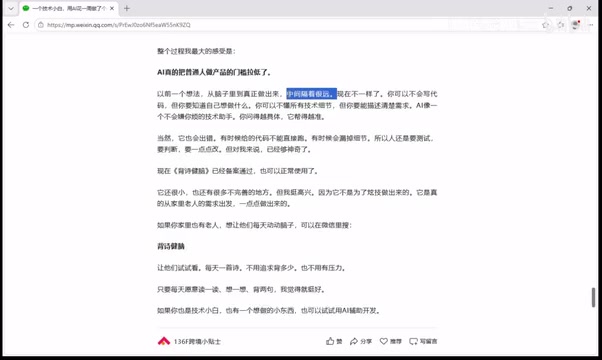The width and height of the screenshot is (602, 360).
Task: Recommend the article with heart icon
Action: (390, 341)
